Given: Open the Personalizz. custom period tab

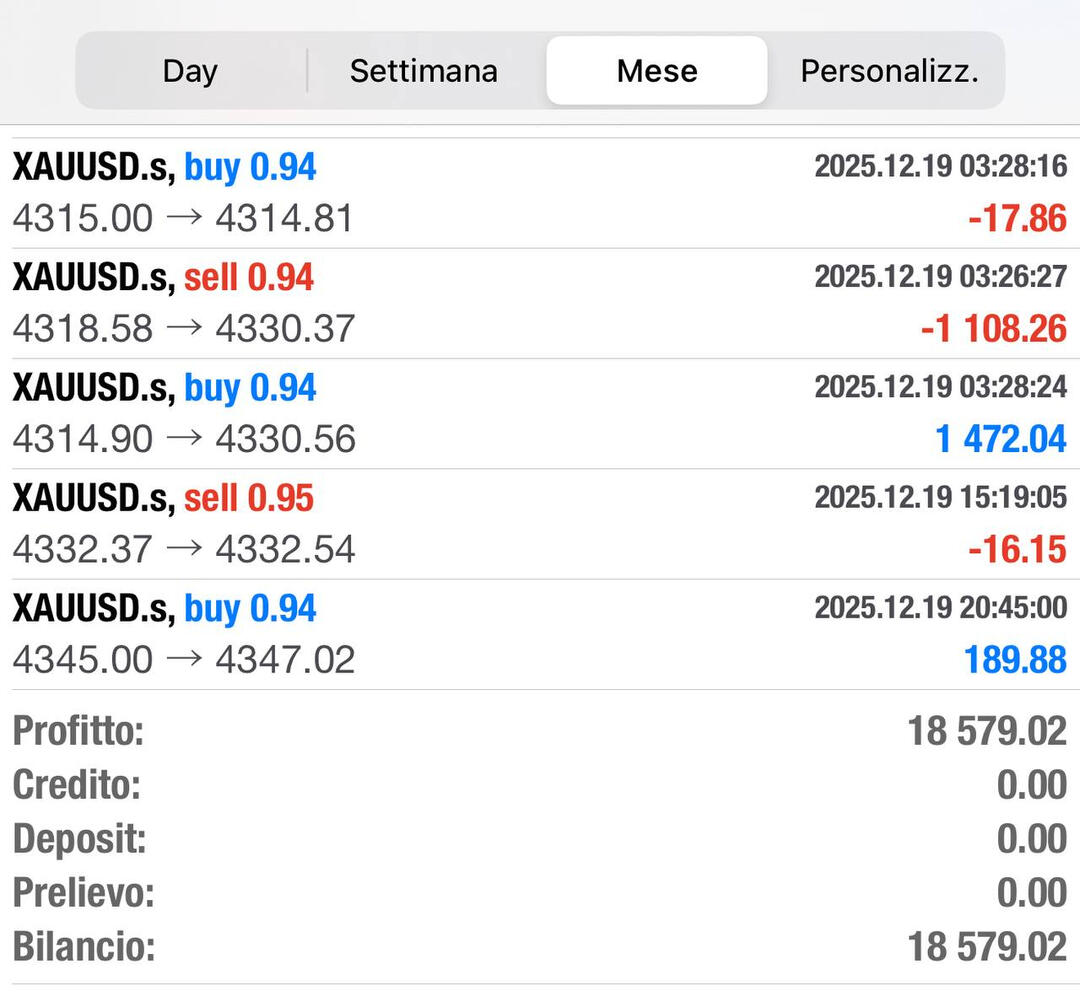Looking at the screenshot, I should (x=889, y=71).
